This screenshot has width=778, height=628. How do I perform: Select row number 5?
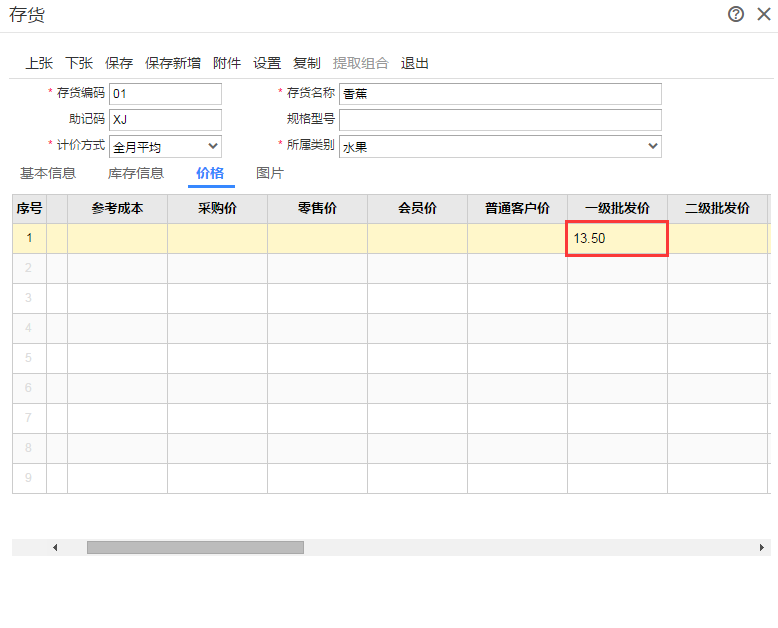tap(29, 358)
